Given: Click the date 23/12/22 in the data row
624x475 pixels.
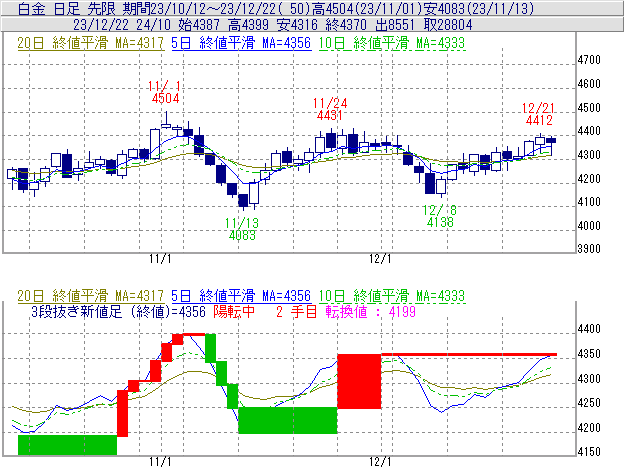Looking at the screenshot, I should point(101,25).
